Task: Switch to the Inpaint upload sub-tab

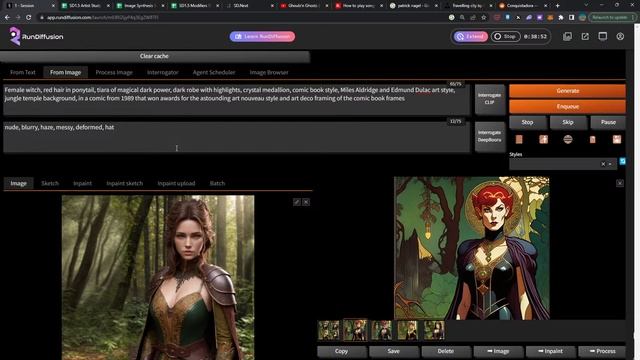Action: 176,183
